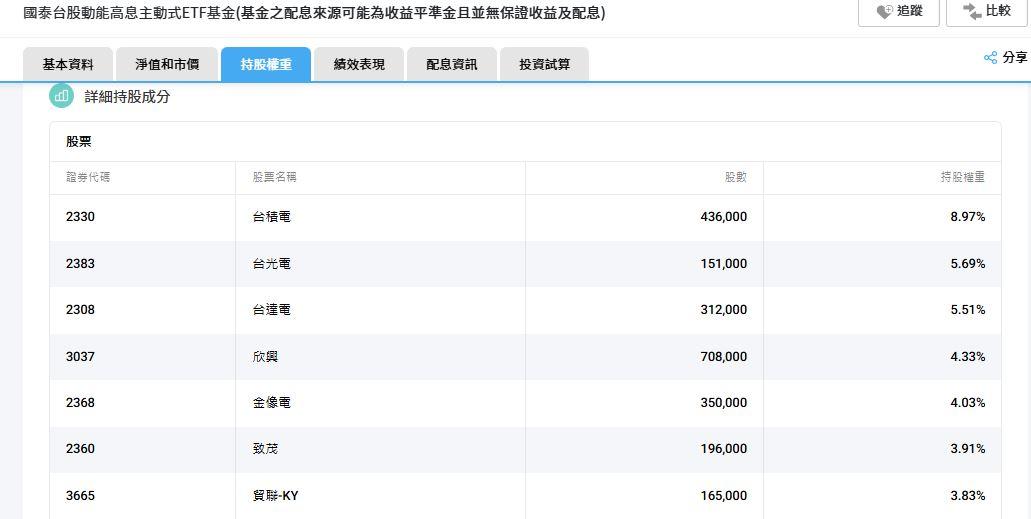Click the 證券代碼 column header

[88, 177]
